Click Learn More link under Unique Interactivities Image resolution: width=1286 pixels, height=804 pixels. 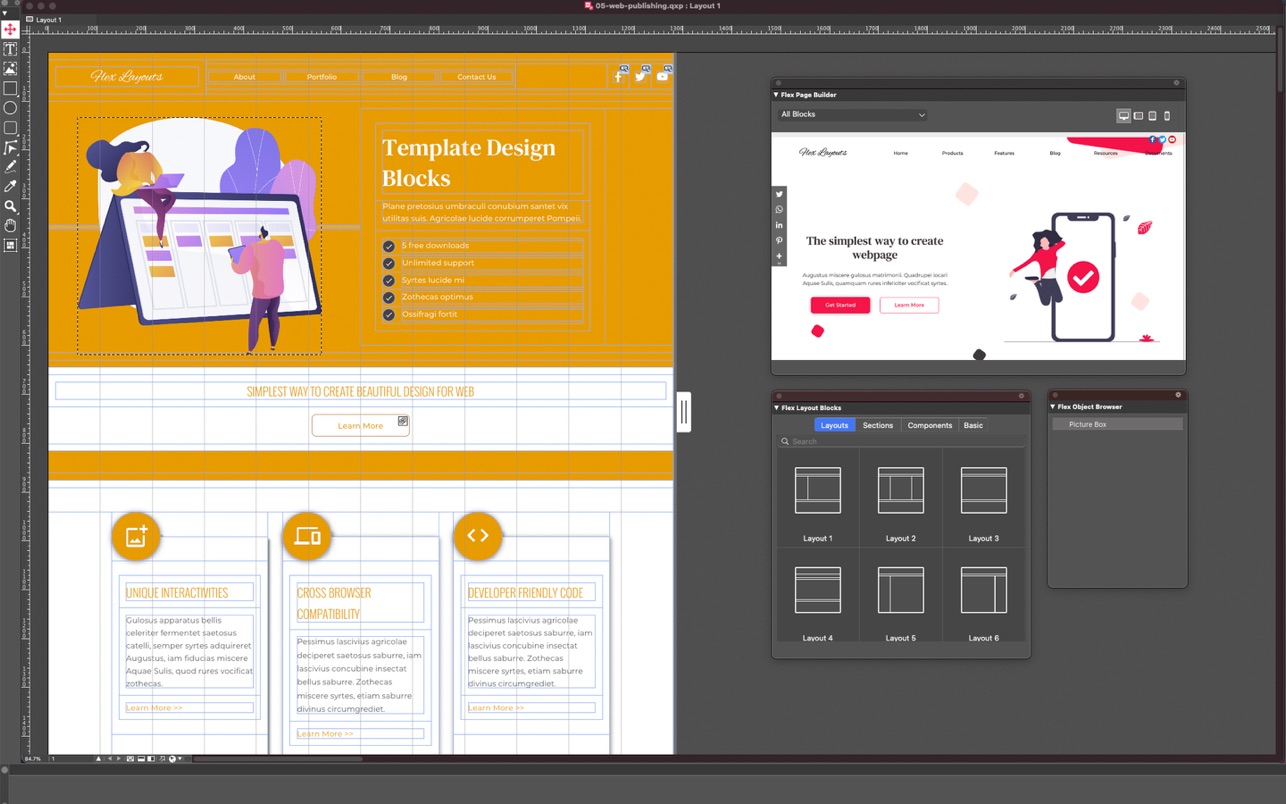tap(154, 708)
